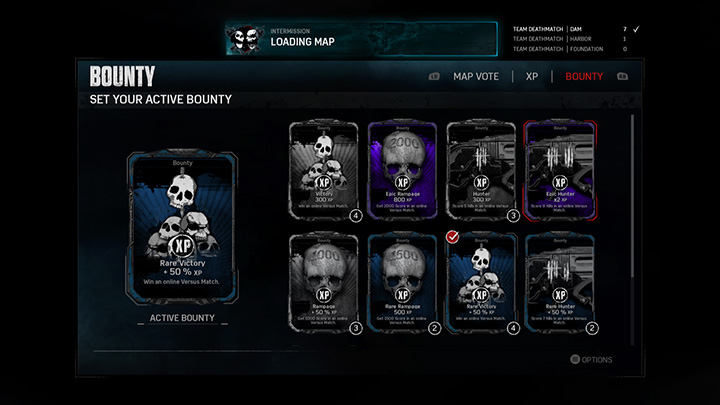Click the left bumper icon beside MAP VOTE
Image resolution: width=720 pixels, height=405 pixels.
(434, 77)
